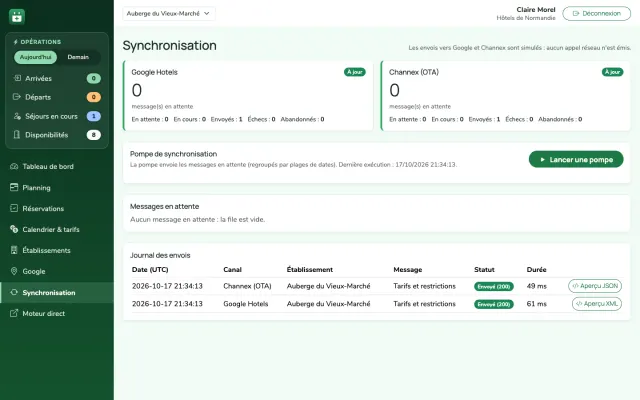Click Messages en attente heading
Screen dimensions: 640x400
(x=164, y=207)
